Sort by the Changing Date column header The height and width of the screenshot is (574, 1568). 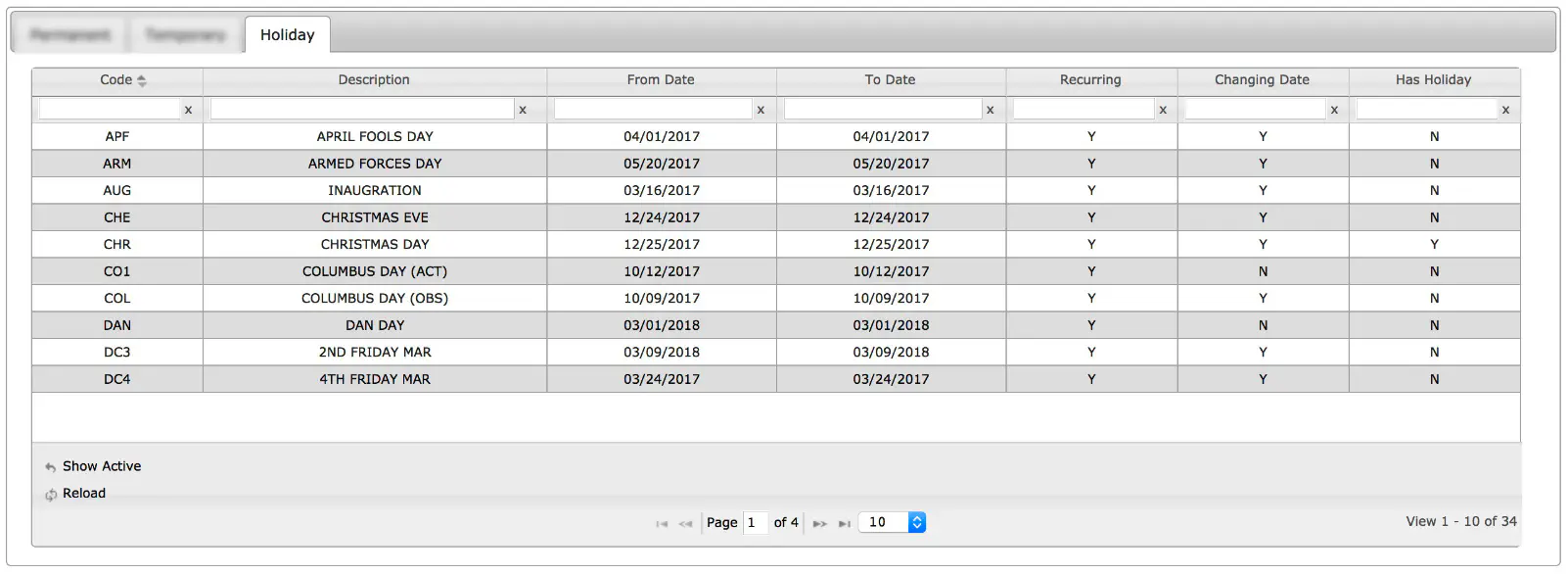(1262, 79)
